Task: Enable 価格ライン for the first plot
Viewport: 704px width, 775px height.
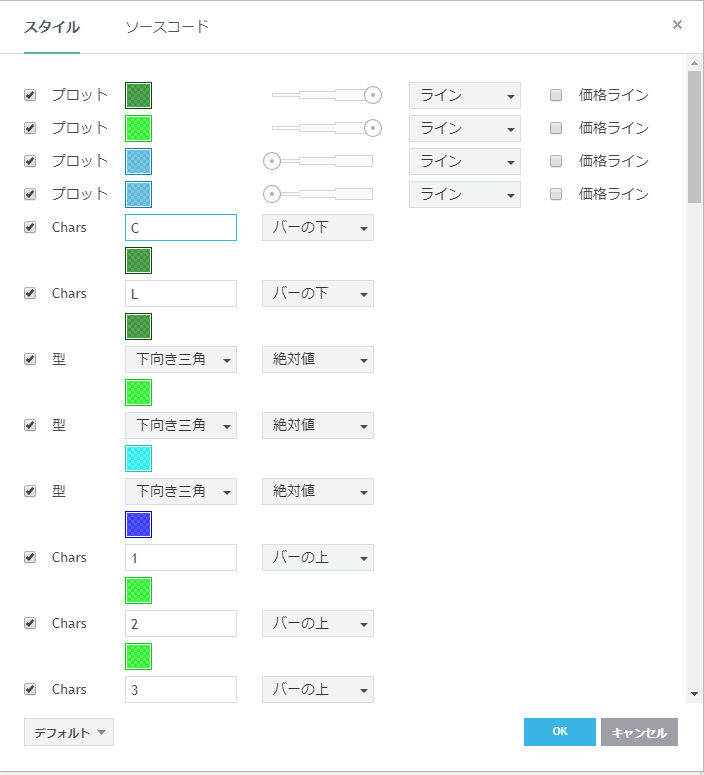Action: [x=556, y=96]
